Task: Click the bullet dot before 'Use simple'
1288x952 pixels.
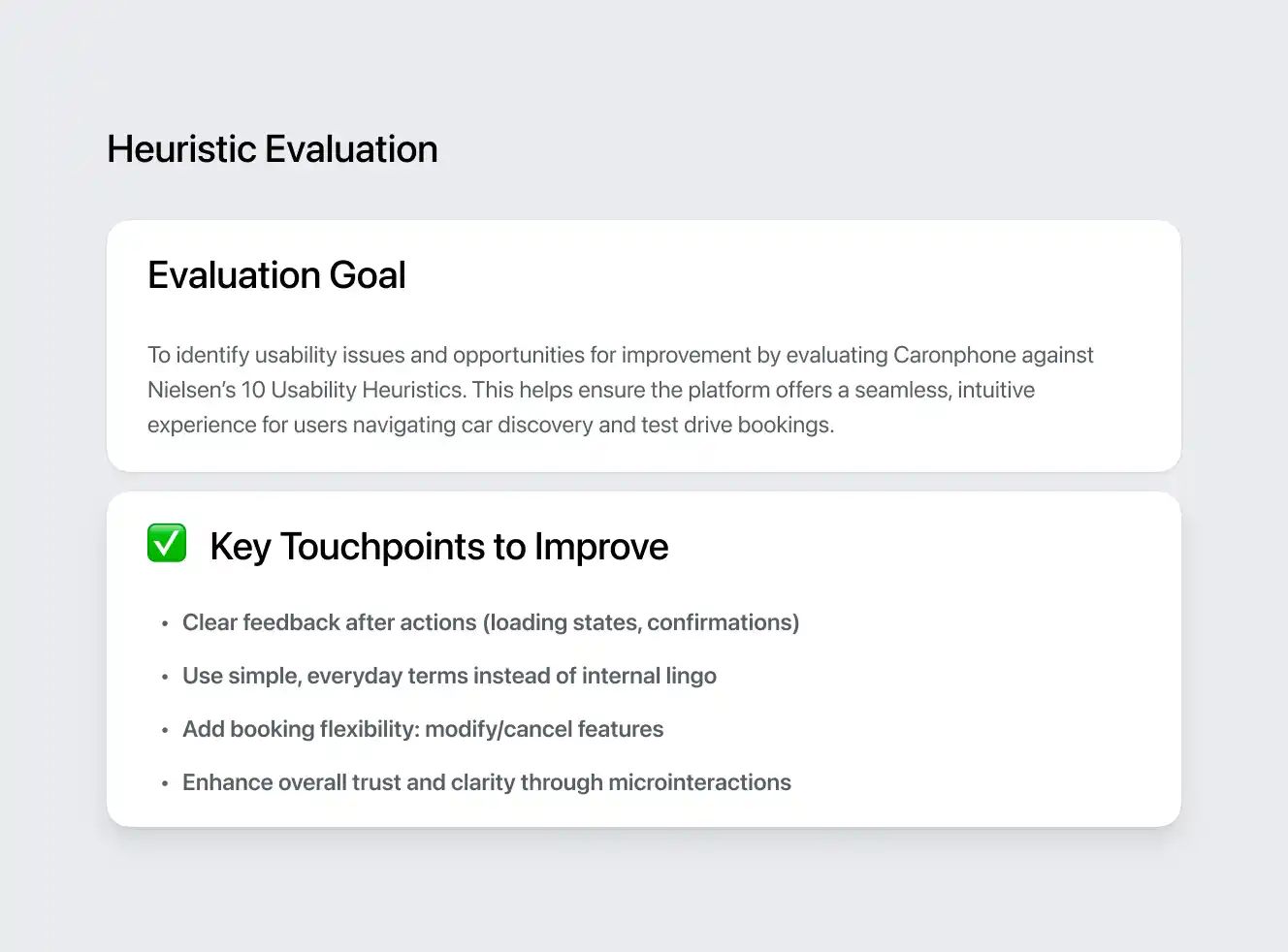Action: pyautogui.click(x=165, y=677)
